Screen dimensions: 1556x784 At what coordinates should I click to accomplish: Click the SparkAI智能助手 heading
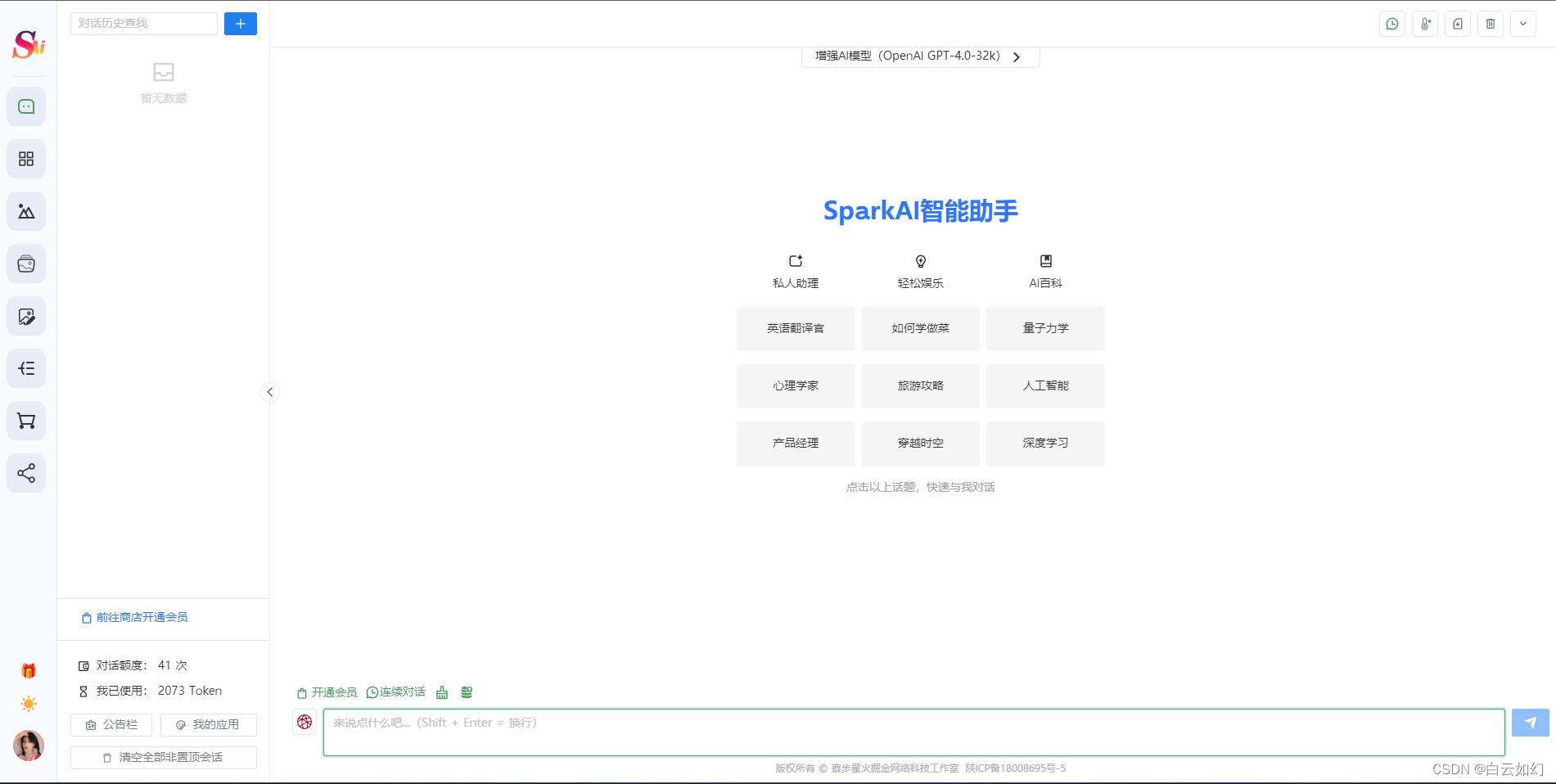point(921,210)
